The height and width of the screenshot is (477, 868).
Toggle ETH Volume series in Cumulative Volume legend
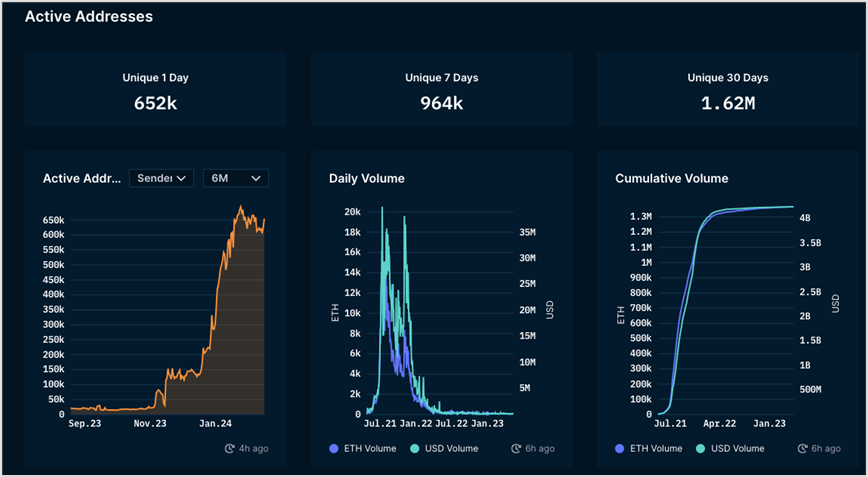point(655,449)
